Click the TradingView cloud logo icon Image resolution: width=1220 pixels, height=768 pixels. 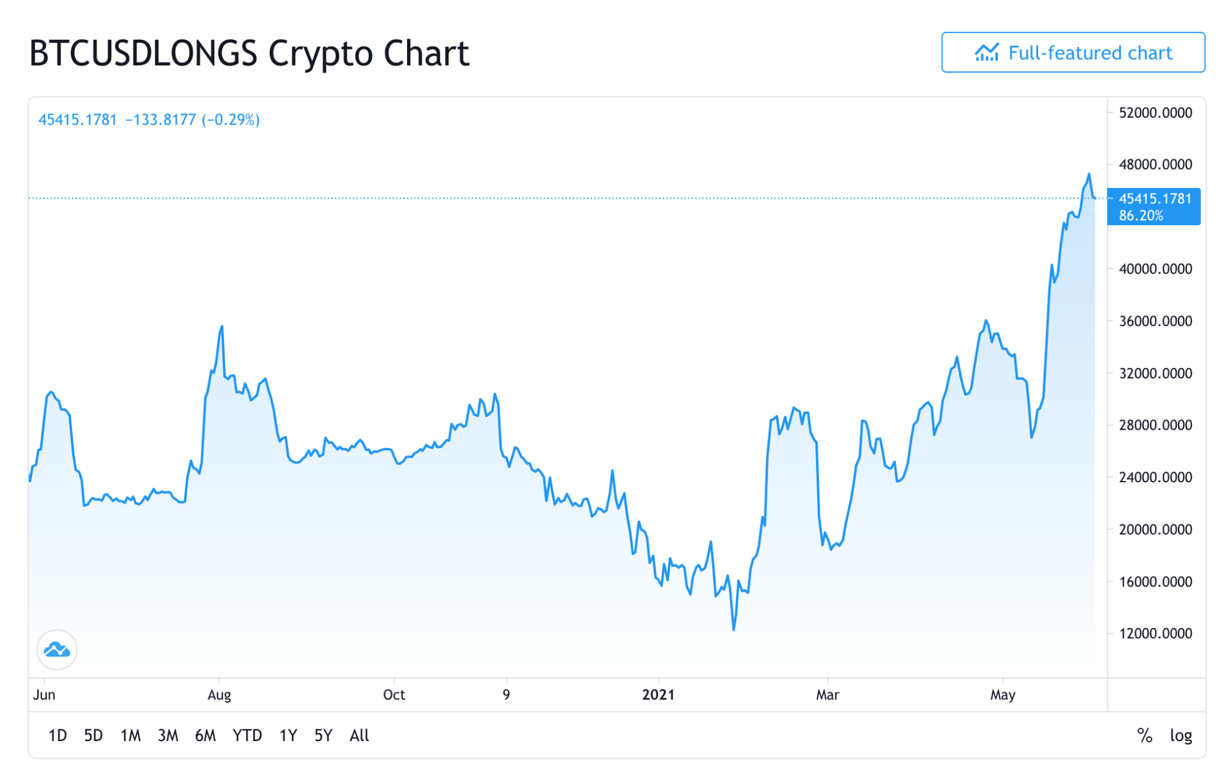(x=57, y=650)
